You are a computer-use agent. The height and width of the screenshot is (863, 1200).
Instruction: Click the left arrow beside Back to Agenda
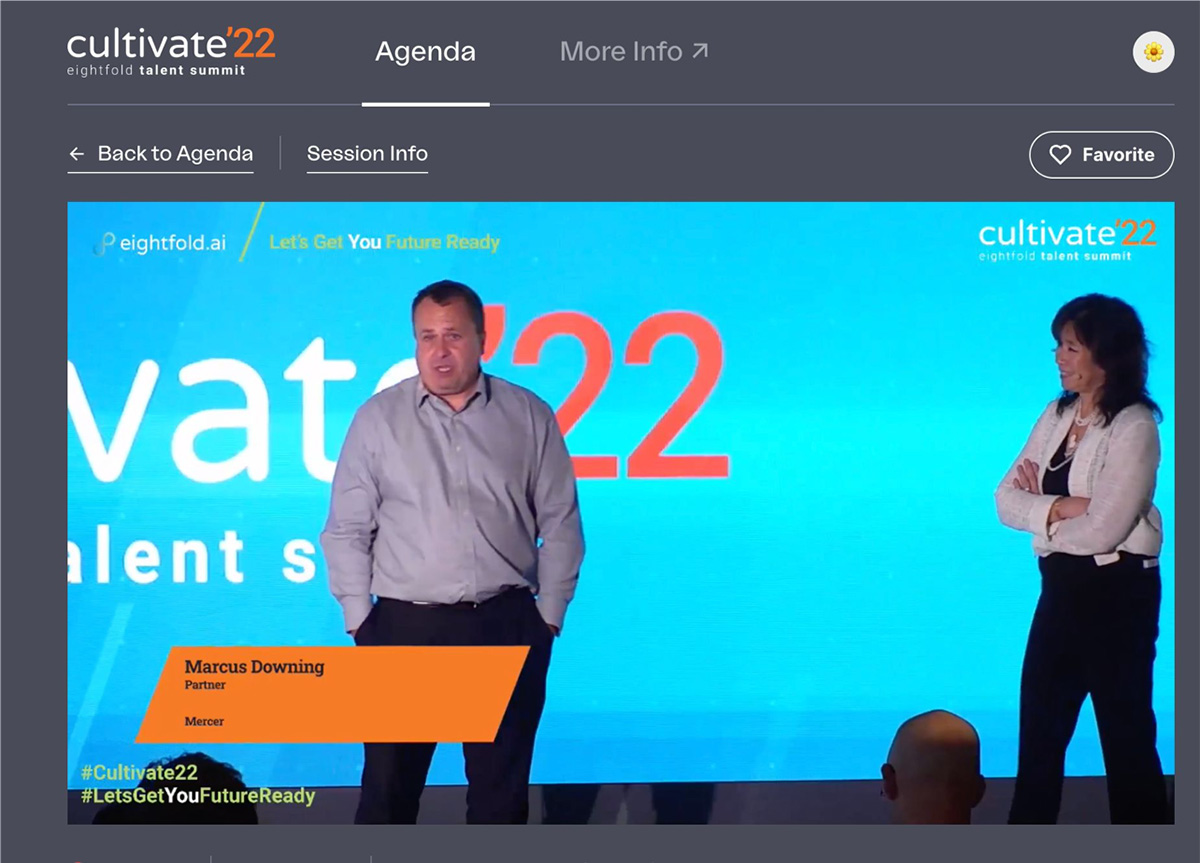(77, 154)
